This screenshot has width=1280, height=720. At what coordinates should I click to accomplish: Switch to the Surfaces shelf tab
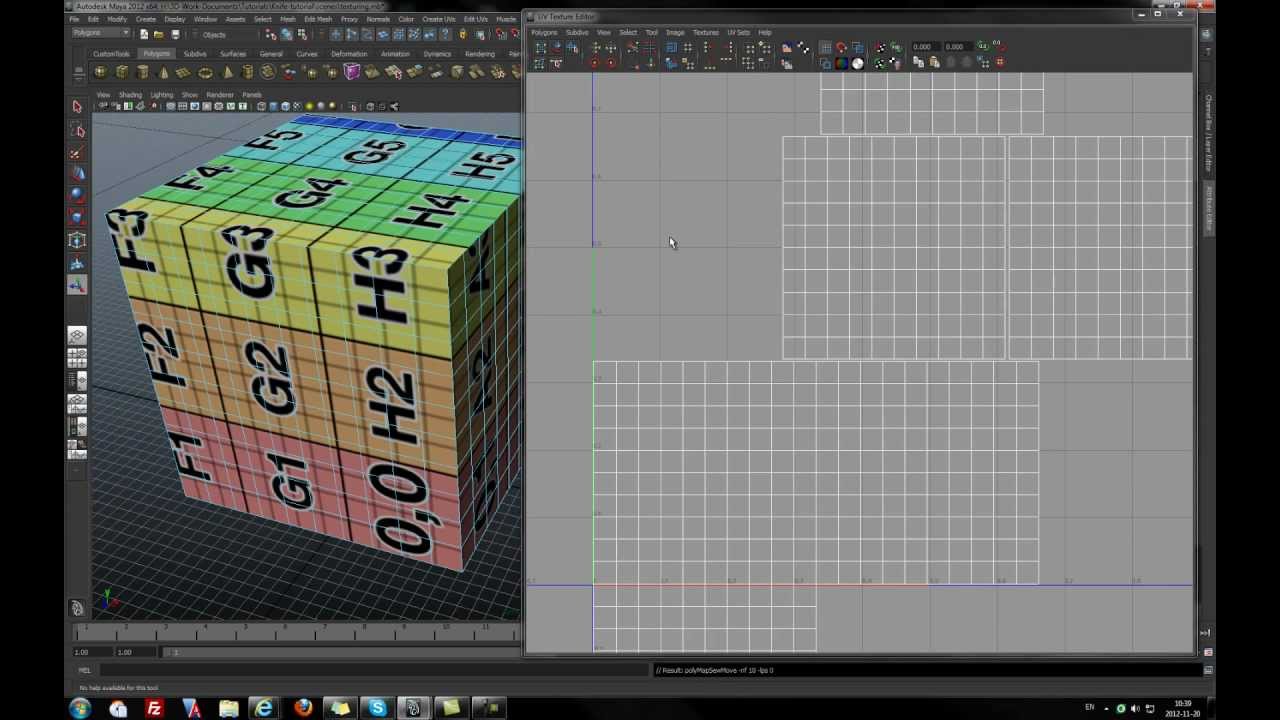click(x=233, y=54)
